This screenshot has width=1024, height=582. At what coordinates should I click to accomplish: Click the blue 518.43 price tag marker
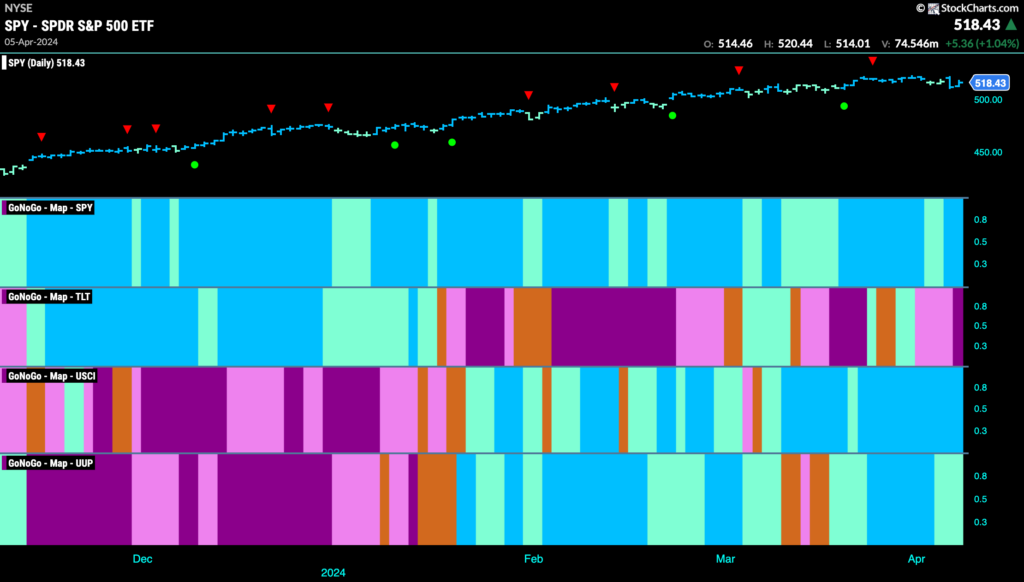pyautogui.click(x=990, y=83)
